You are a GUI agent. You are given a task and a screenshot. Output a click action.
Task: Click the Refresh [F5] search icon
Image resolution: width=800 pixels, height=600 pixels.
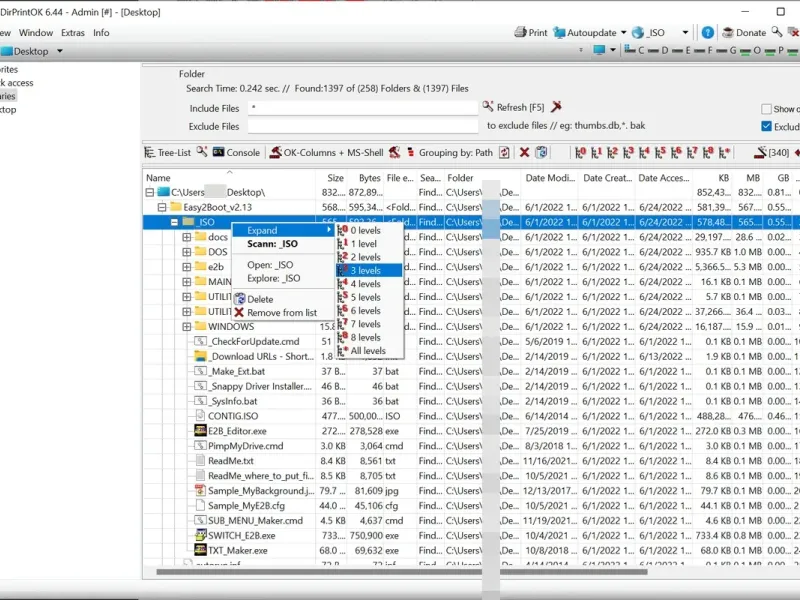coord(488,107)
